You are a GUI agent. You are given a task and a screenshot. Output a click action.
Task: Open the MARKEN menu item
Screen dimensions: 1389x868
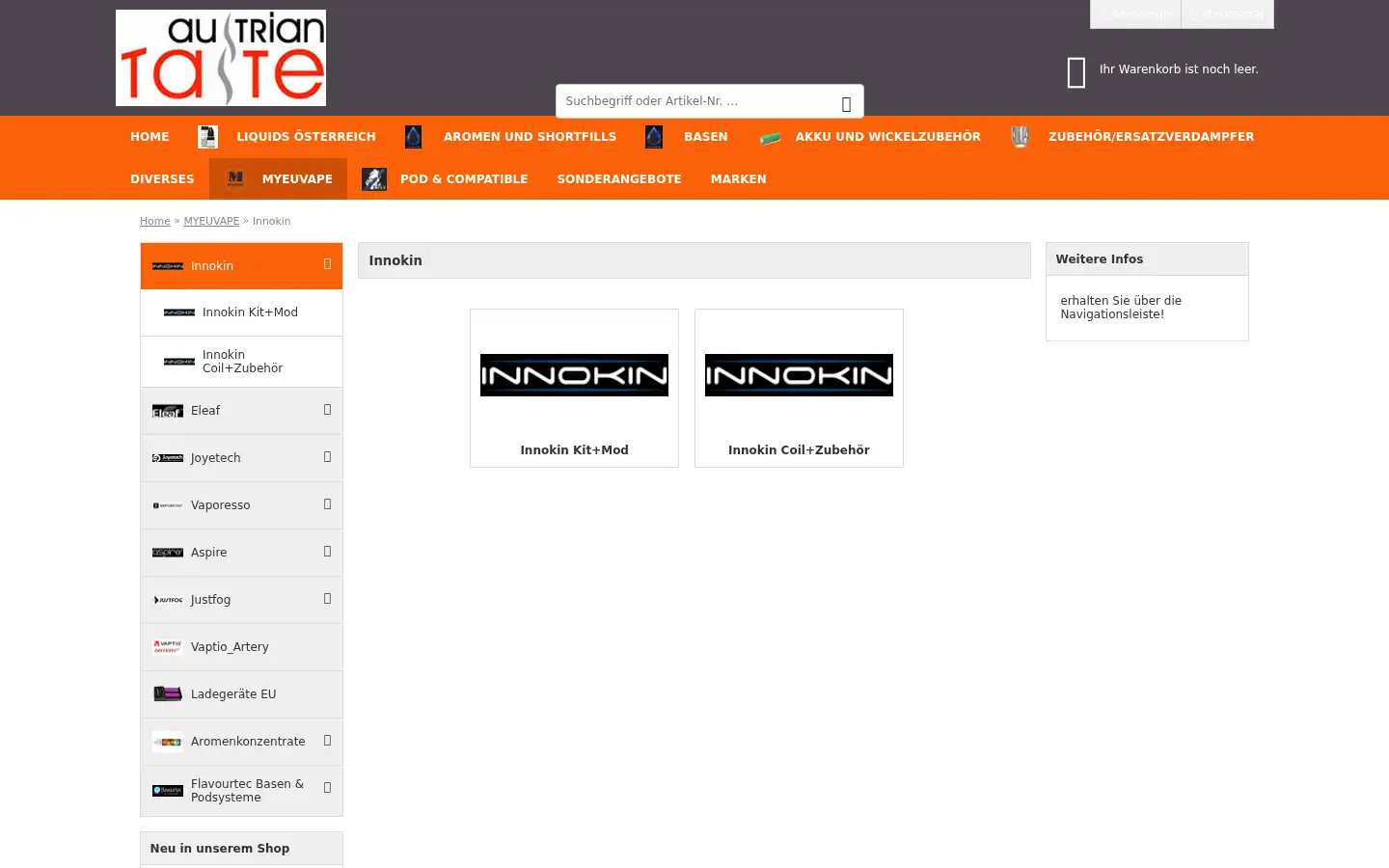739,179
